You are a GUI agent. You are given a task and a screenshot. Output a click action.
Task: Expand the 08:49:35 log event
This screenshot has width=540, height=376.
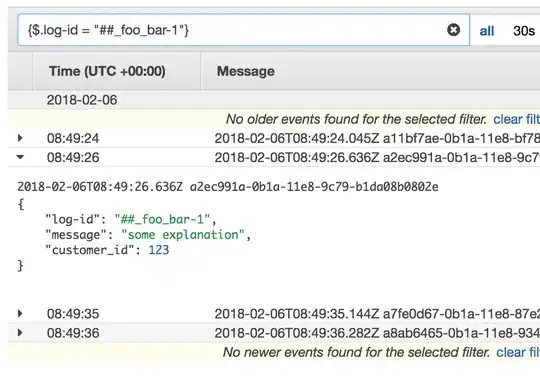(20, 314)
